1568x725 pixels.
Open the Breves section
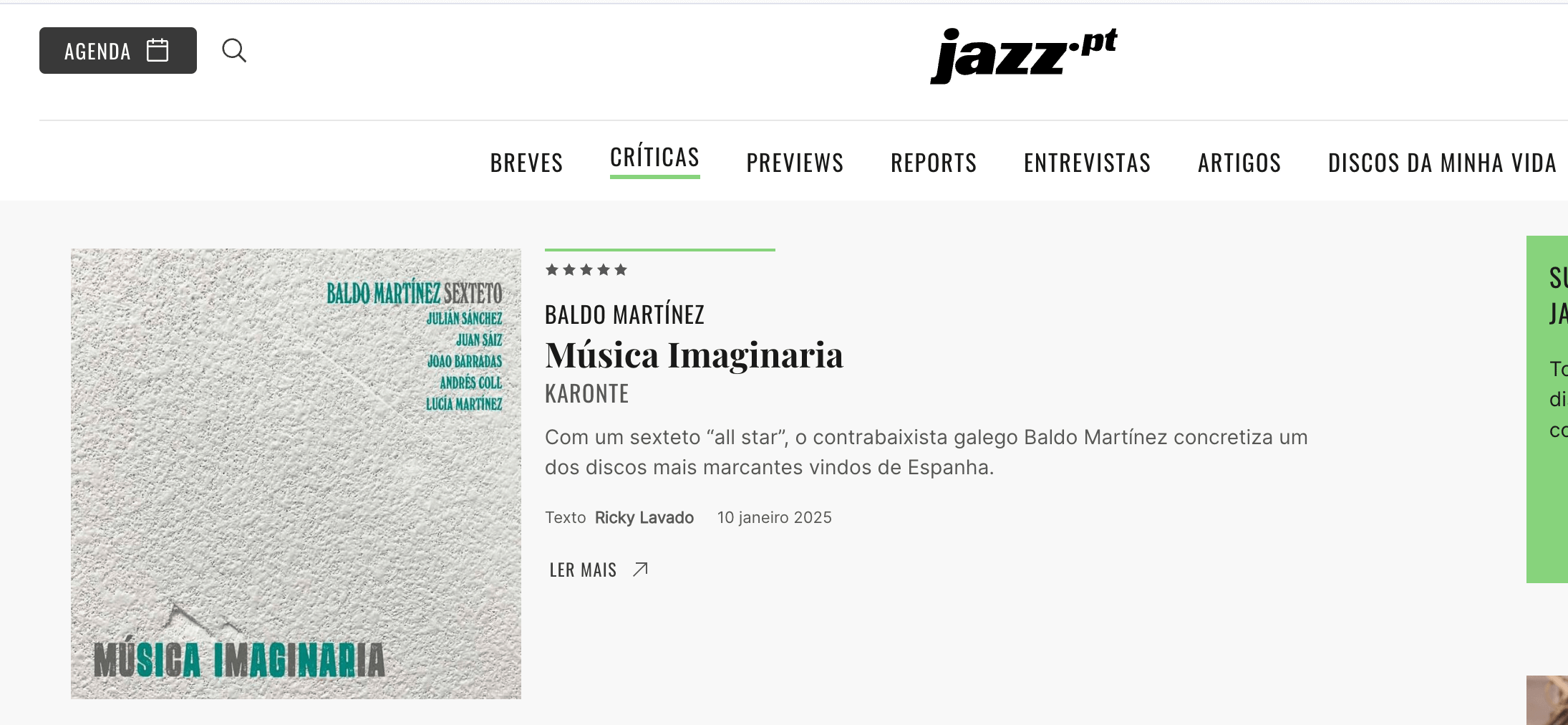coord(527,163)
